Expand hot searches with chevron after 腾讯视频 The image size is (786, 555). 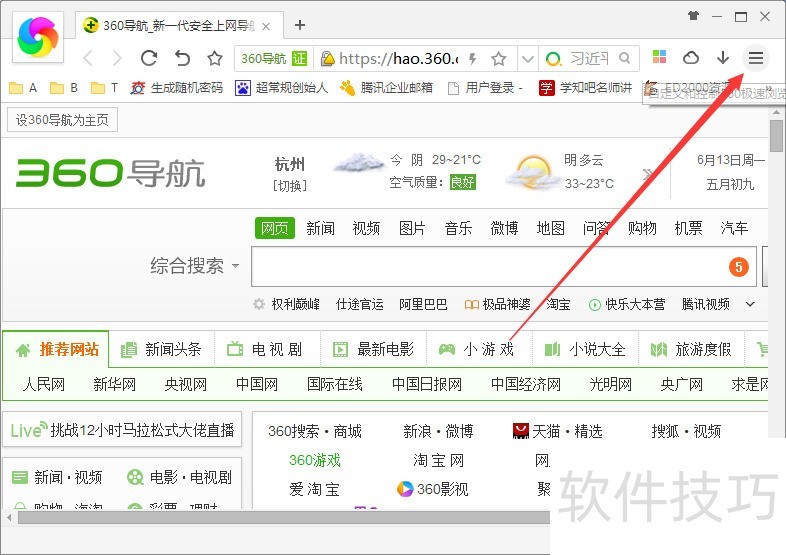[750, 304]
